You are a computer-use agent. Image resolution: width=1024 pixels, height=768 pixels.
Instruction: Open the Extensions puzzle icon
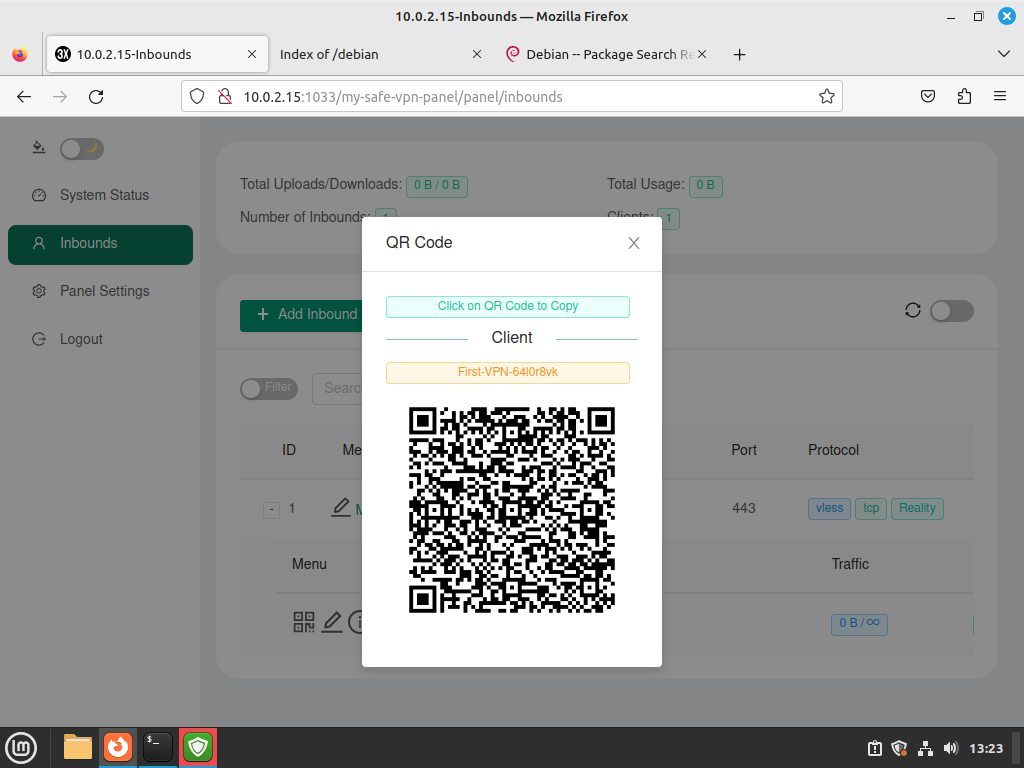[x=965, y=97]
